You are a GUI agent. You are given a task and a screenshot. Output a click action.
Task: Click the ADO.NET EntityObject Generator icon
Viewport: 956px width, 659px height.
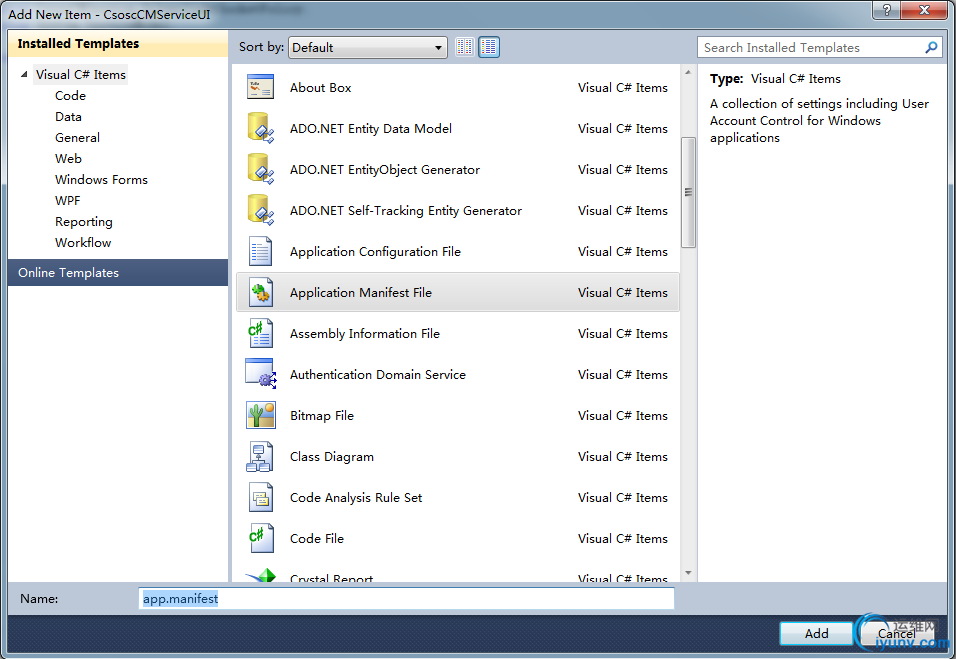coord(260,169)
